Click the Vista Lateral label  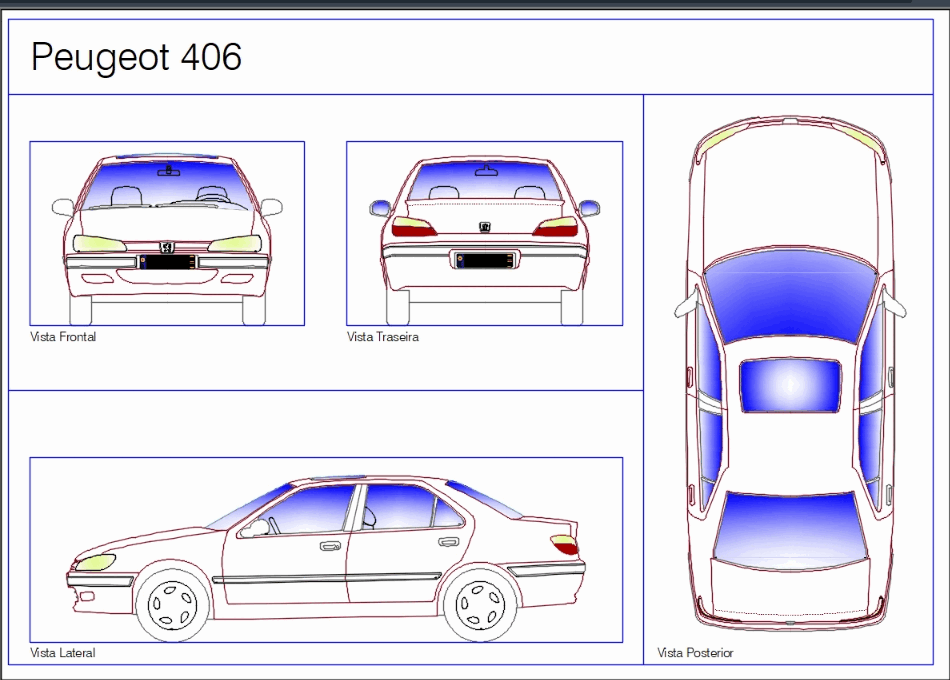tap(62, 652)
